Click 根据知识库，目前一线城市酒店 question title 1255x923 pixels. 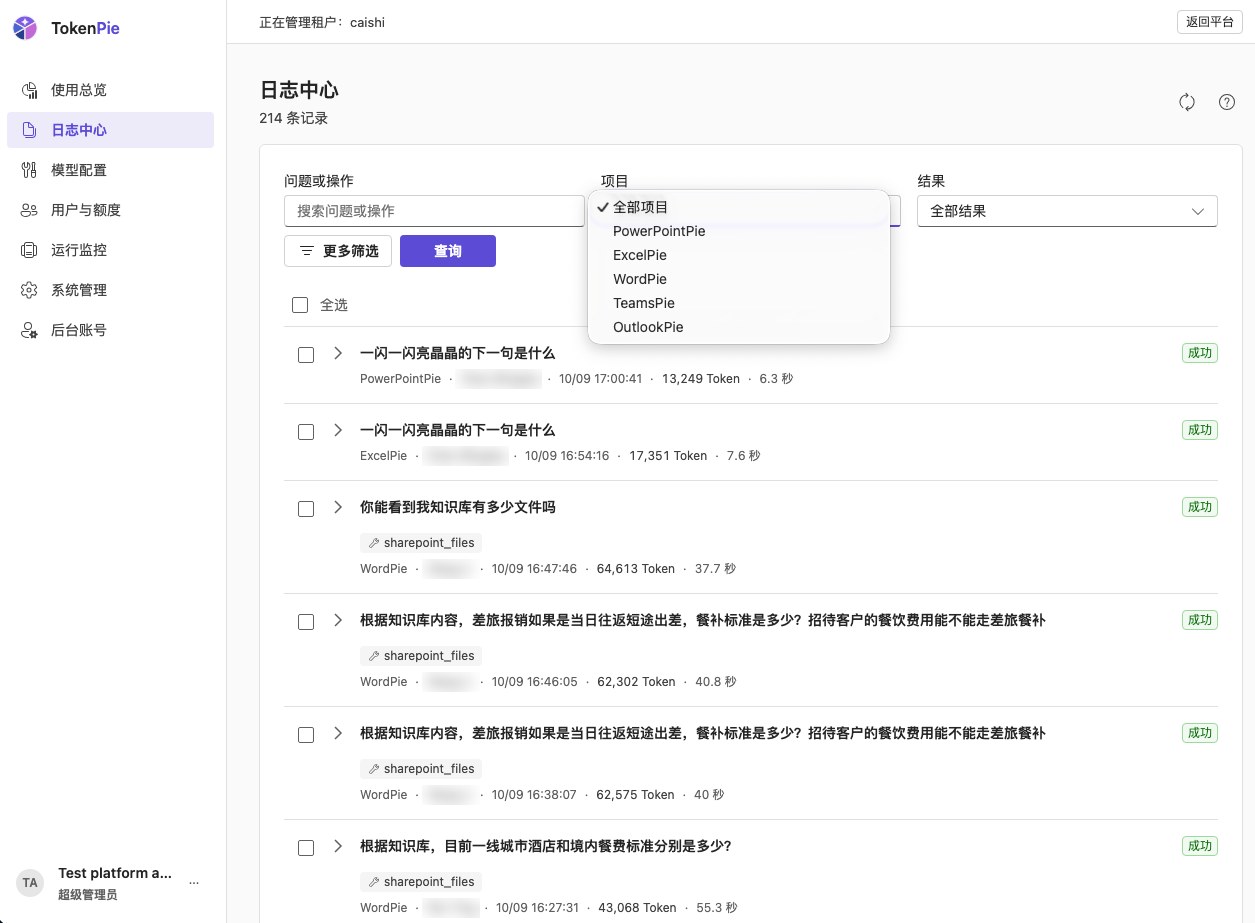[546, 846]
